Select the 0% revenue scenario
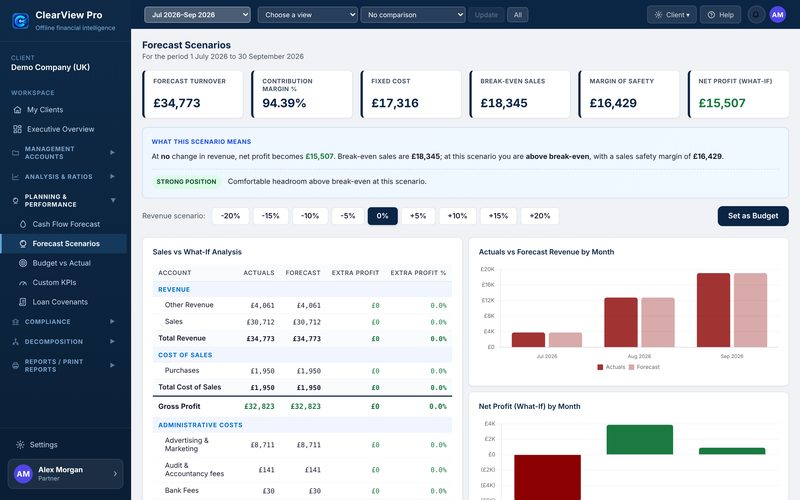The width and height of the screenshot is (800, 500). [383, 216]
